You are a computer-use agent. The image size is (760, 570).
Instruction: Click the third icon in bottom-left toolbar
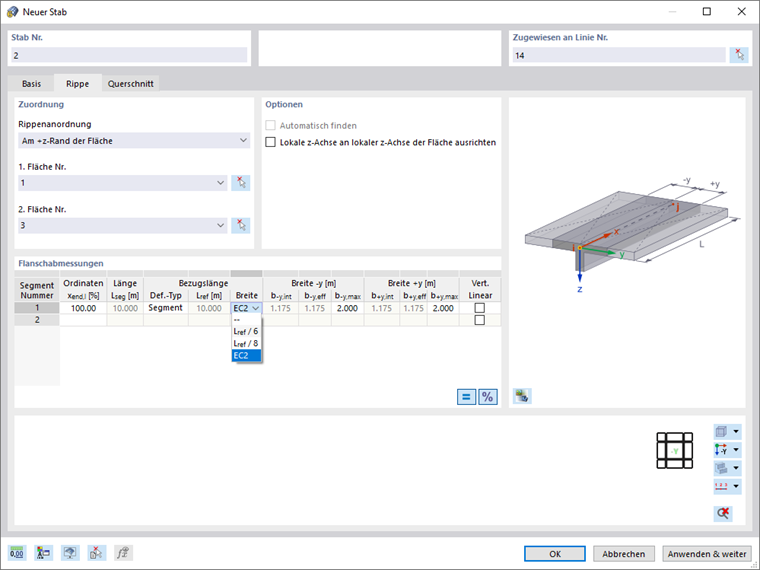pyautogui.click(x=70, y=553)
